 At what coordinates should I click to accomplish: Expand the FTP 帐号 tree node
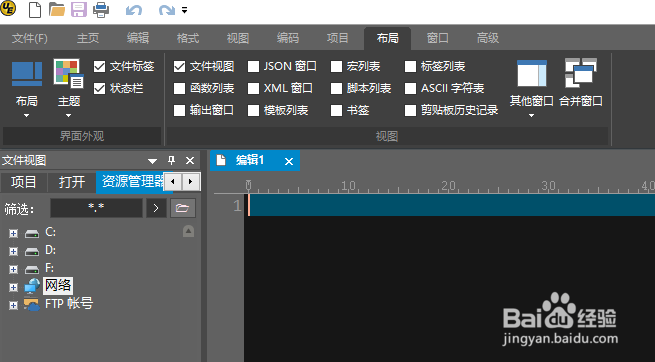pyautogui.click(x=14, y=305)
